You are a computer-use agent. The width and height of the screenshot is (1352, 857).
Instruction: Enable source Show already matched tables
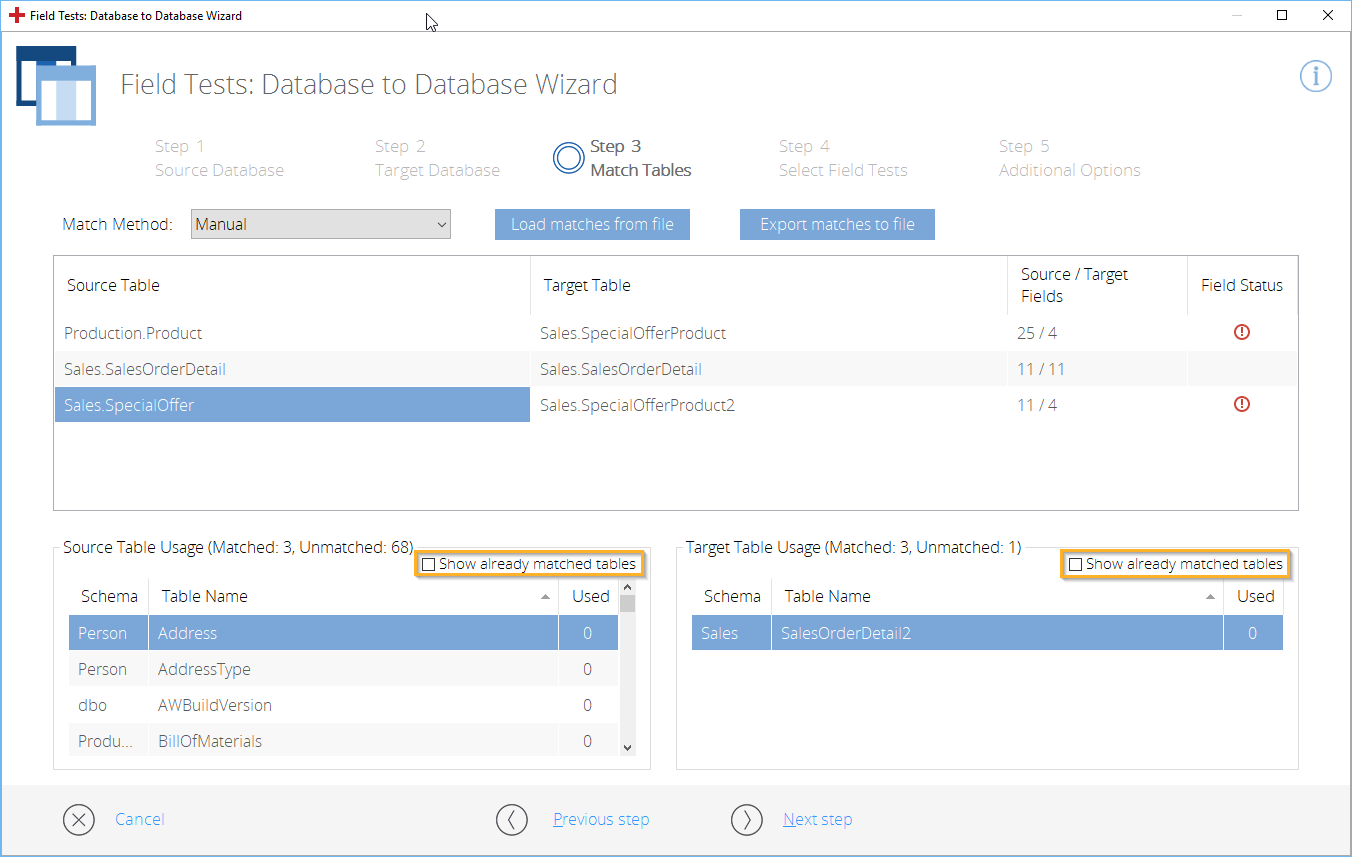click(x=429, y=565)
